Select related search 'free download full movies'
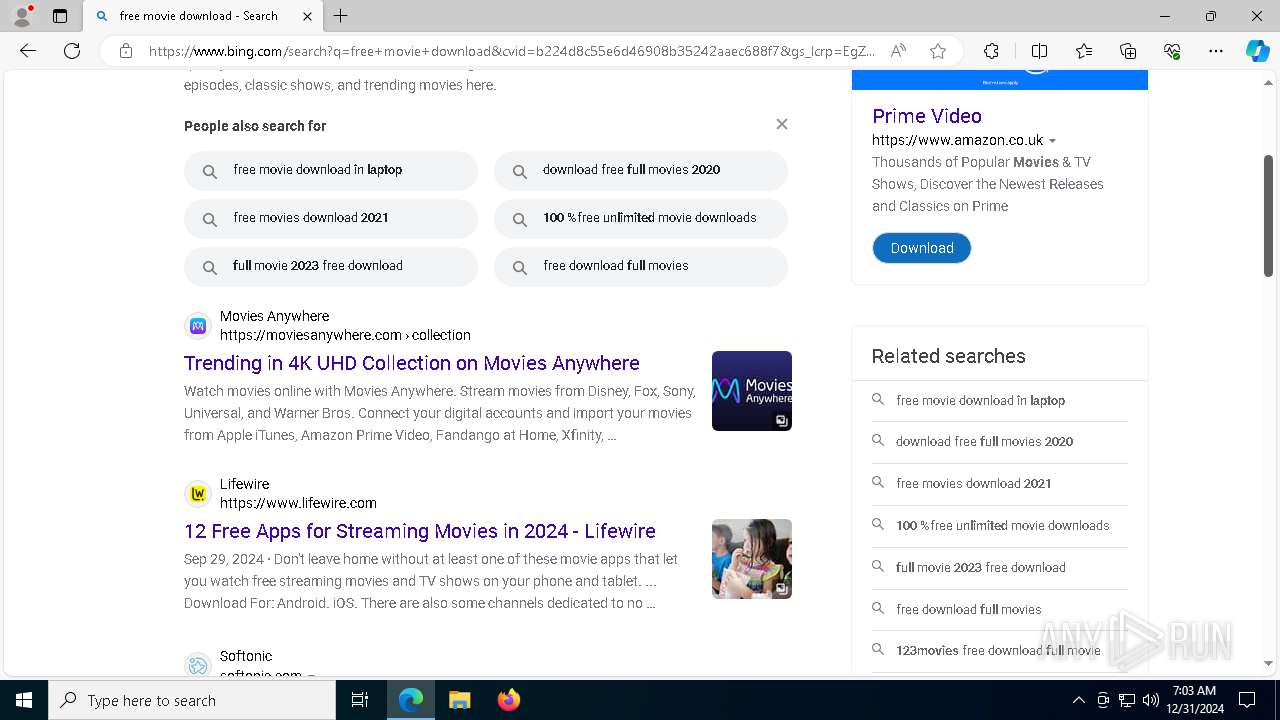Viewport: 1280px width, 720px height. (x=968, y=609)
